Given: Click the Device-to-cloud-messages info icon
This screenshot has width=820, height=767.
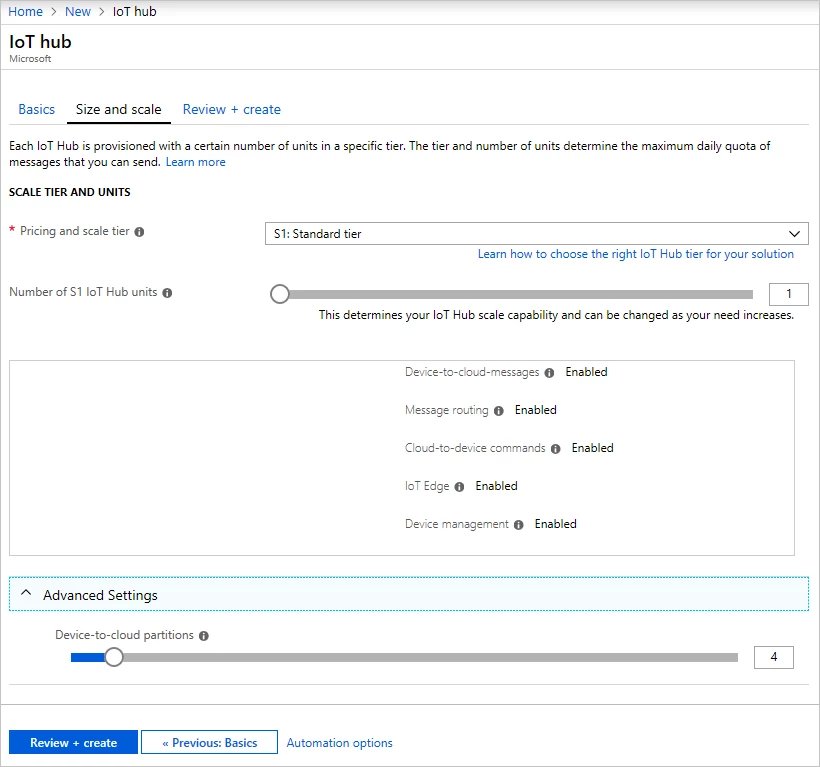Looking at the screenshot, I should coord(549,372).
